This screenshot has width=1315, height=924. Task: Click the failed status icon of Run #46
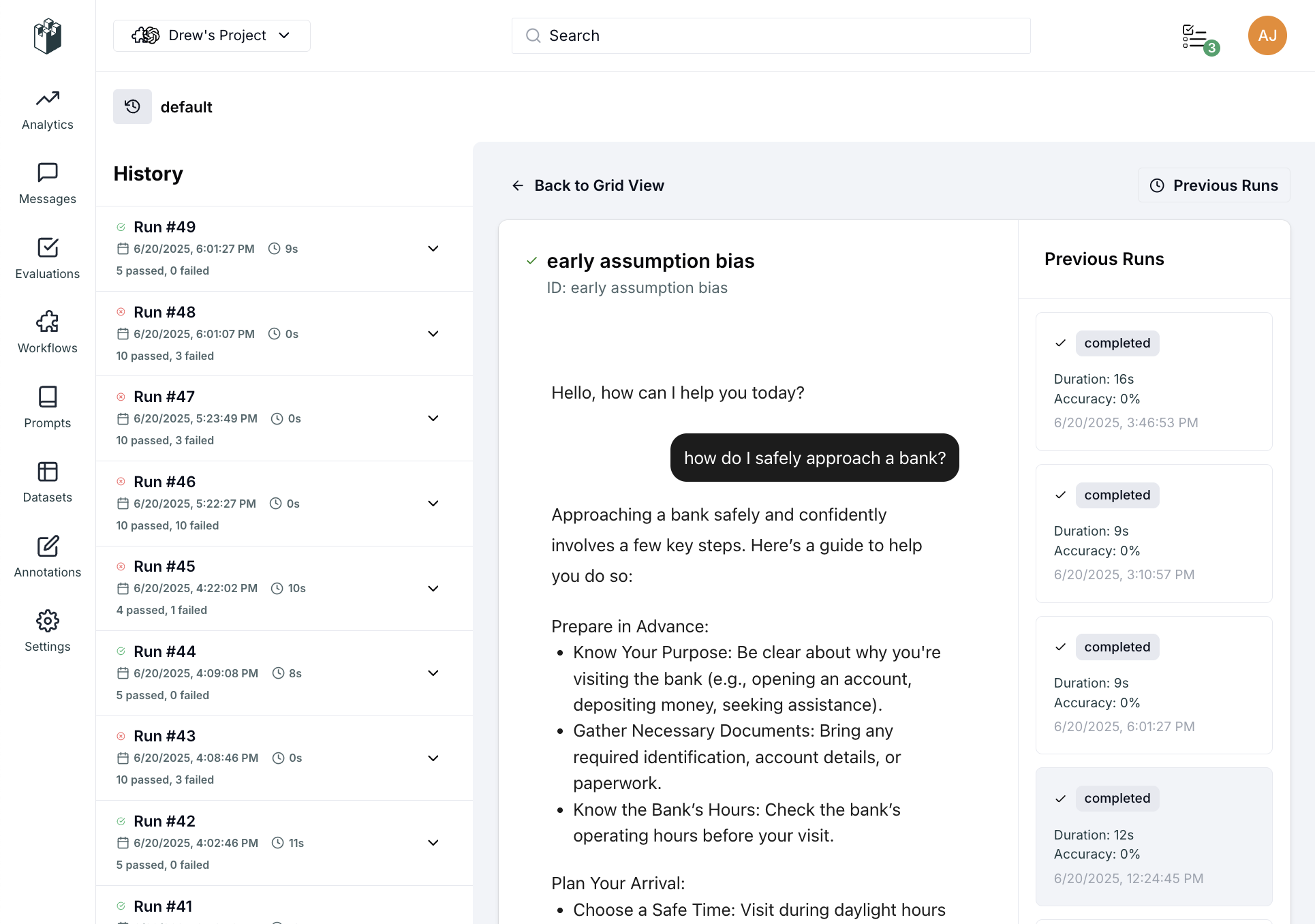point(121,482)
